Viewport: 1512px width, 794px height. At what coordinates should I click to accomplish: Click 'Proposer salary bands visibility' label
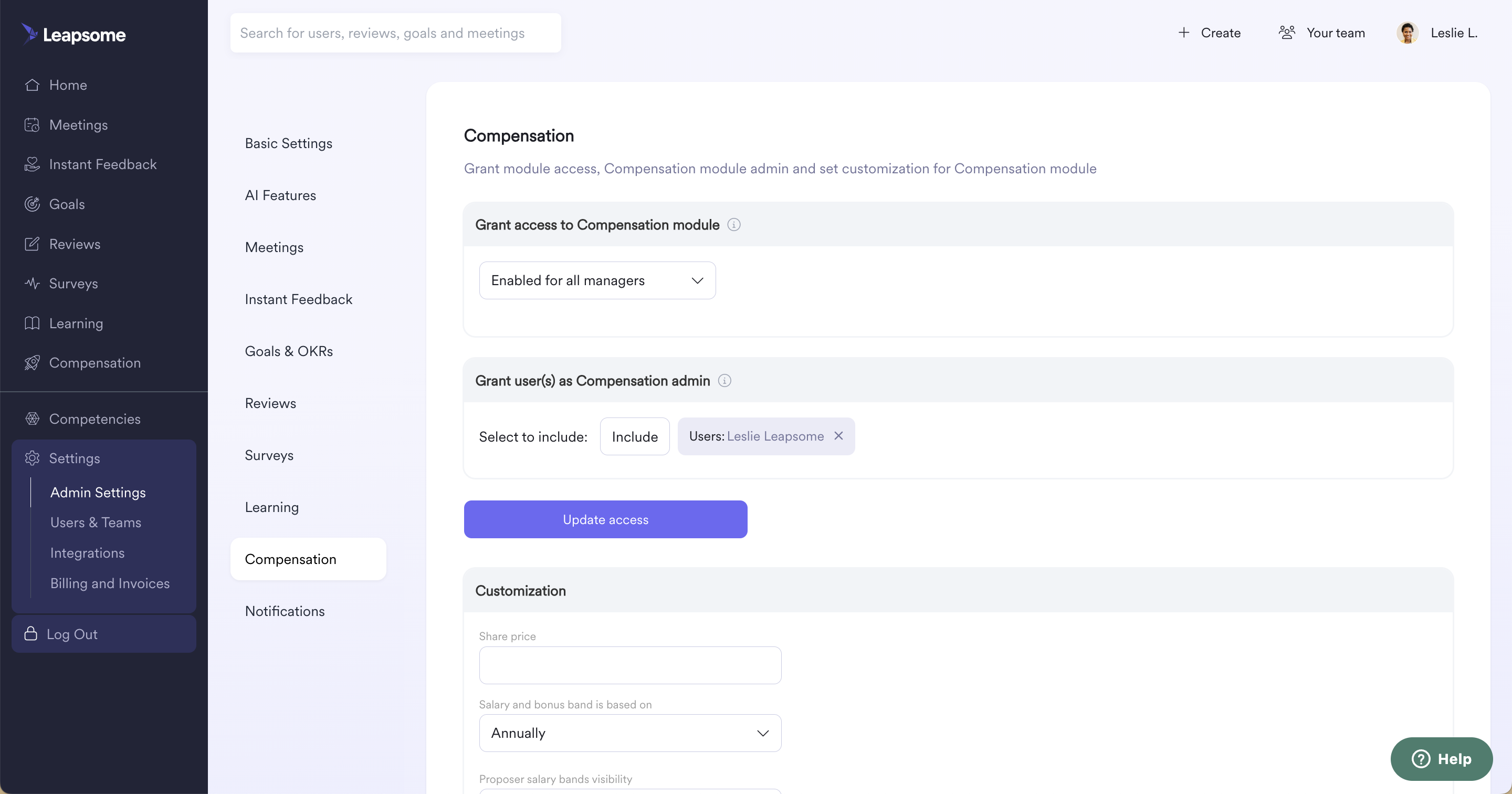[x=555, y=779]
